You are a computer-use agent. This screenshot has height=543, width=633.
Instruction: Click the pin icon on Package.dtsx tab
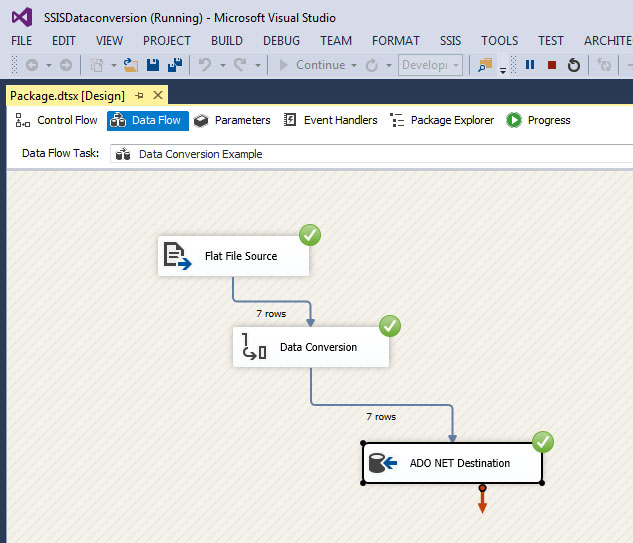[x=139, y=96]
